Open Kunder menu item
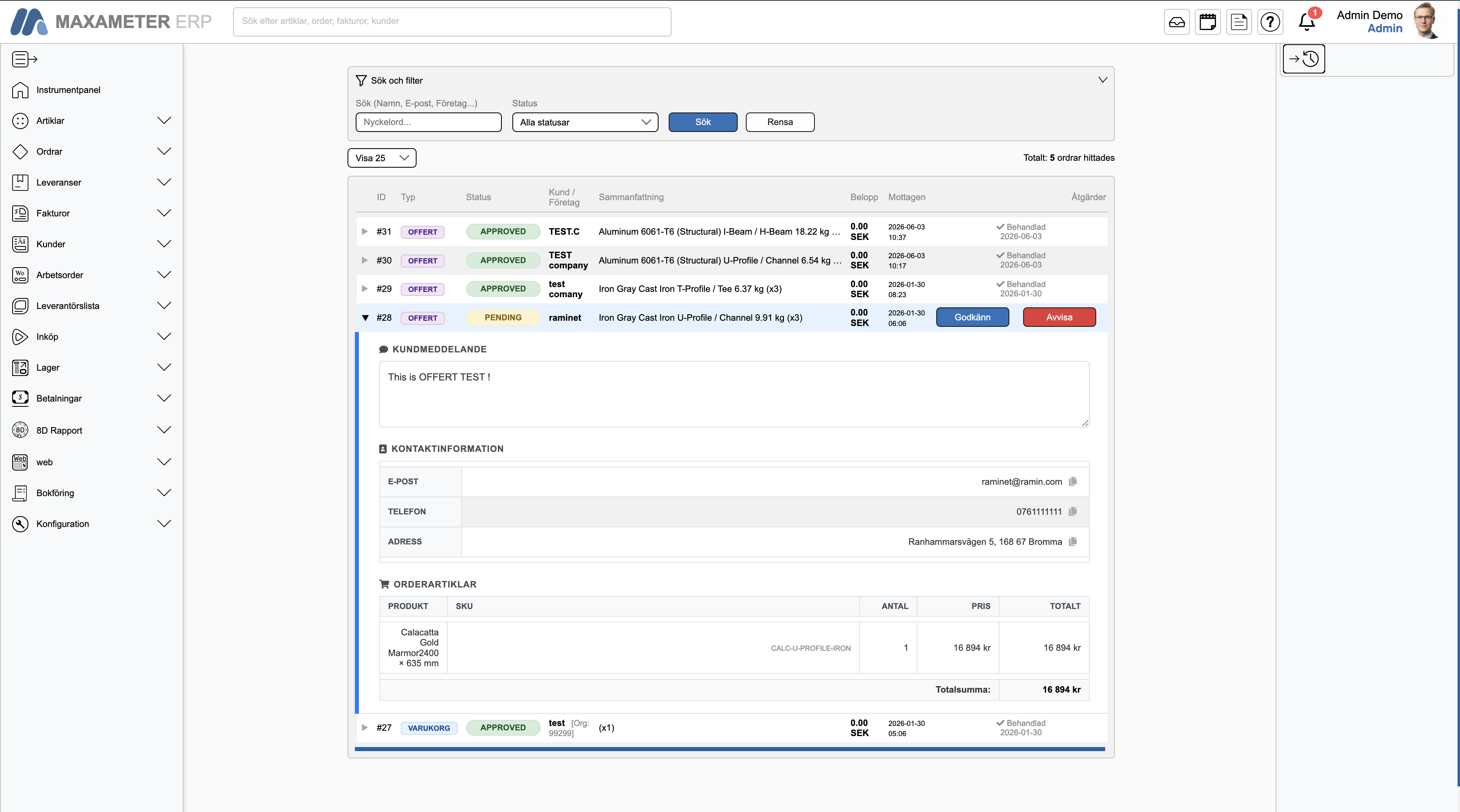This screenshot has width=1460, height=812. (50, 244)
